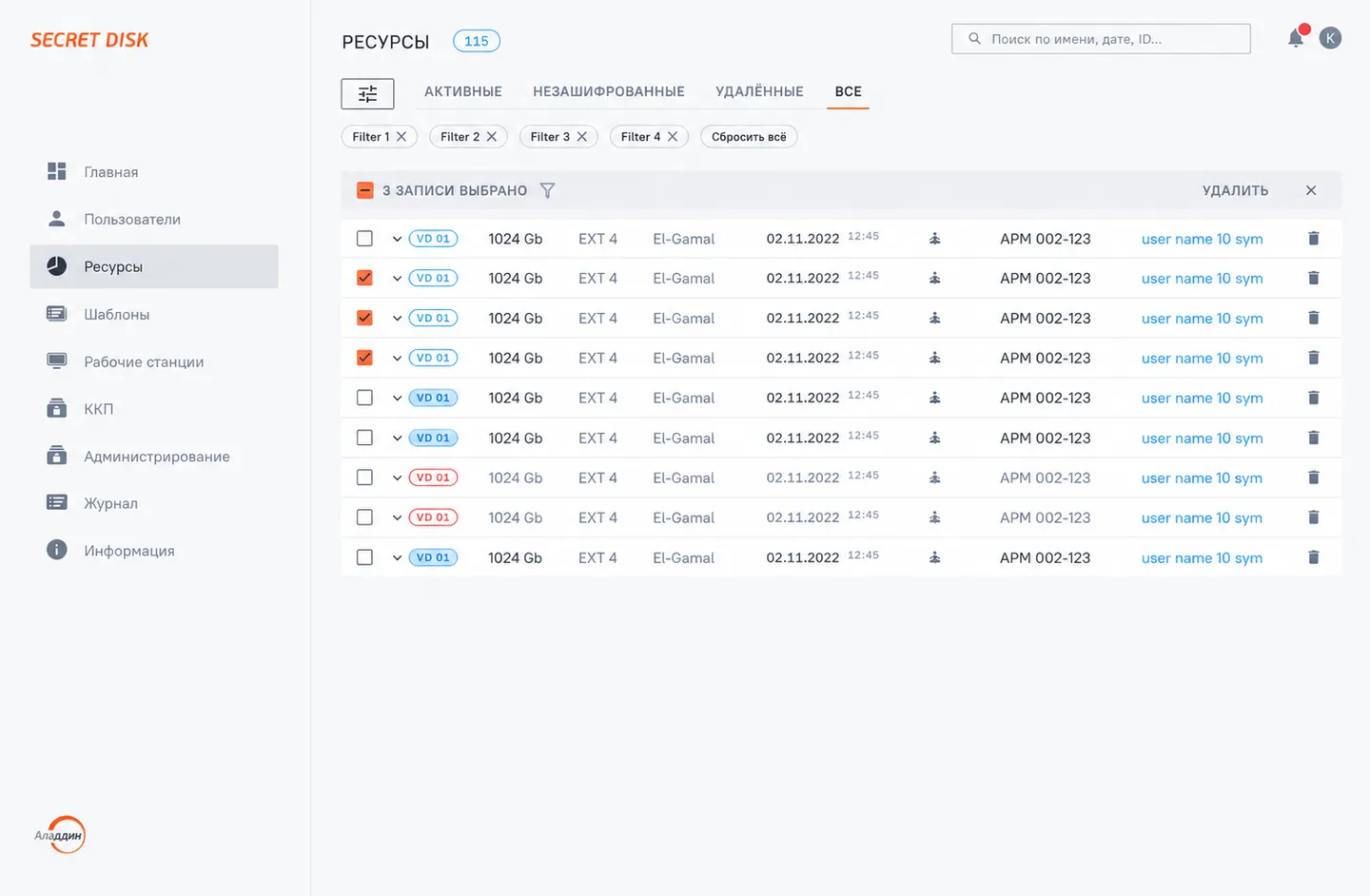This screenshot has height=896, width=1370.
Task: Open notifications bell icon
Action: (1296, 38)
